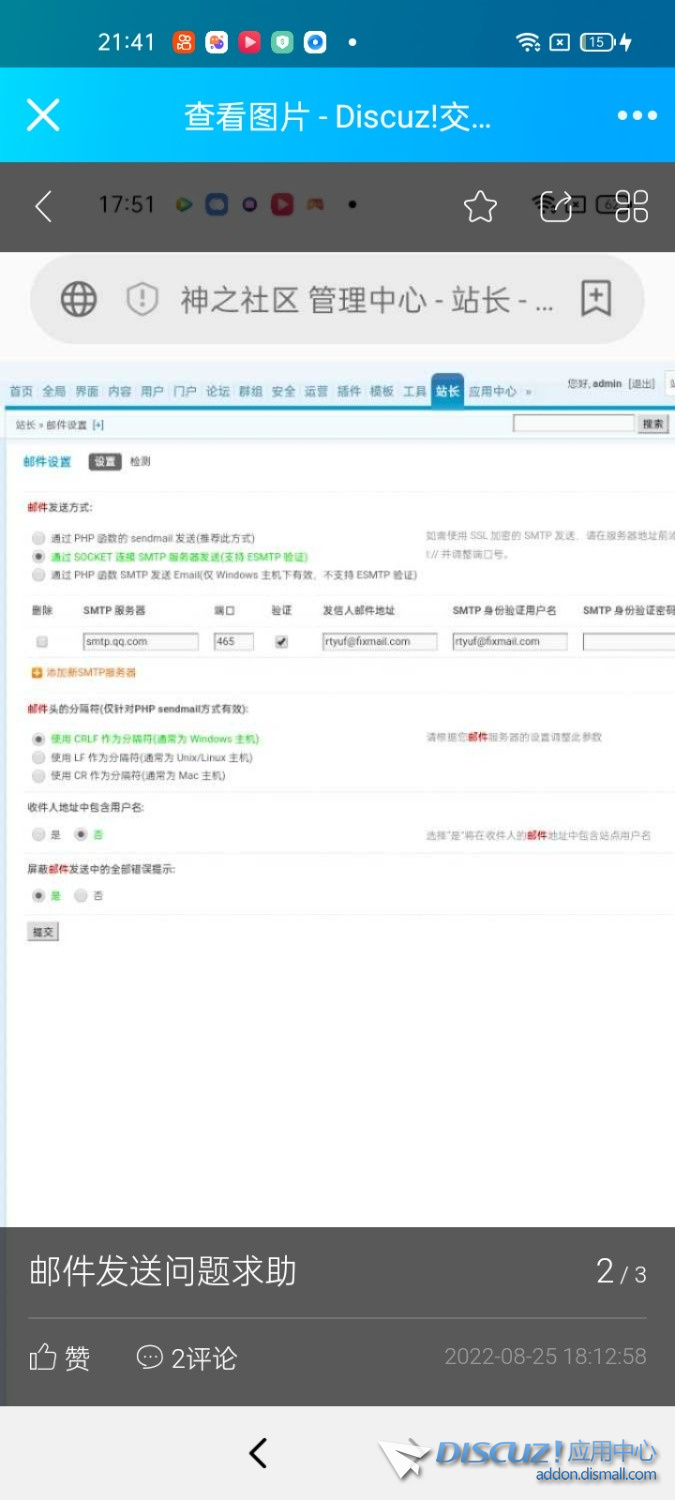The image size is (675, 1500).
Task: Click the 邮件设置 heading link
Action: [x=48, y=462]
